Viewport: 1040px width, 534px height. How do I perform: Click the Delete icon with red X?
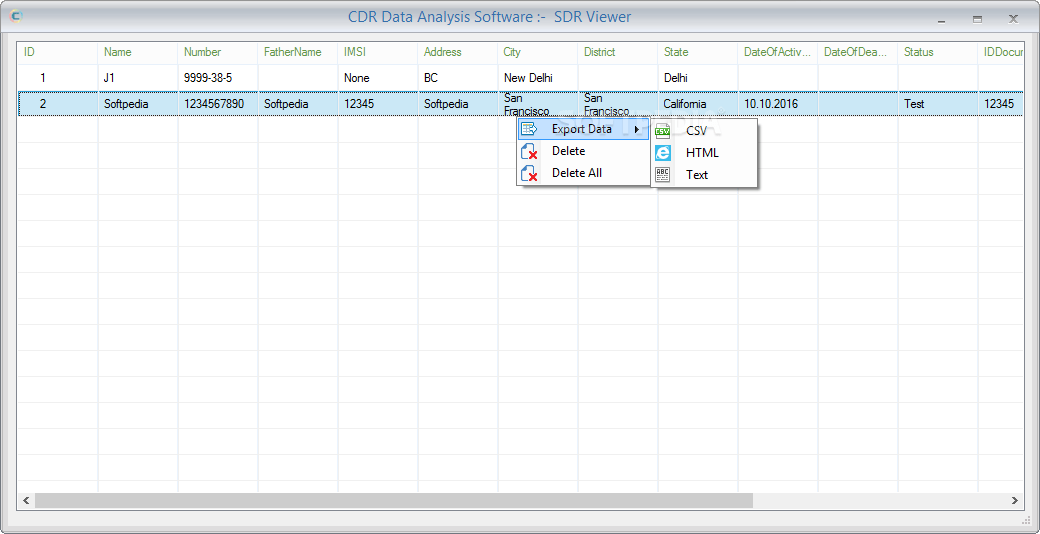pyautogui.click(x=529, y=151)
